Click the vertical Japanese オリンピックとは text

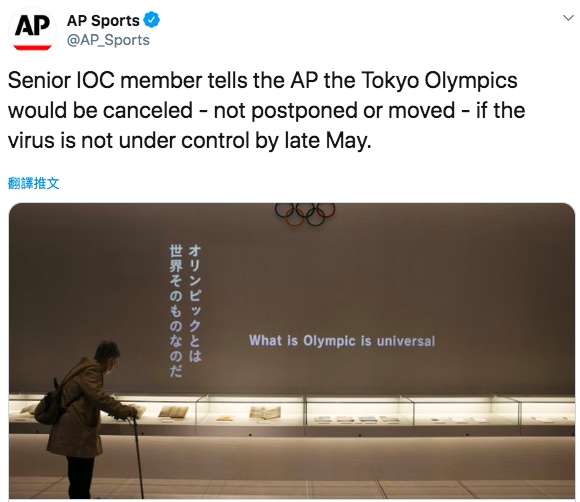195,303
